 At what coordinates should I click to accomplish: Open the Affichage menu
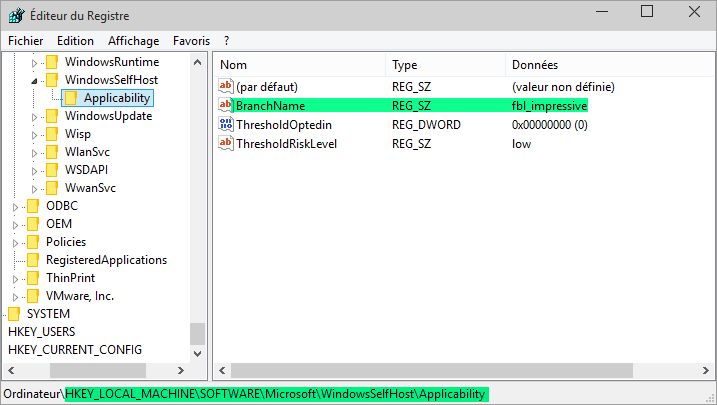(x=133, y=41)
